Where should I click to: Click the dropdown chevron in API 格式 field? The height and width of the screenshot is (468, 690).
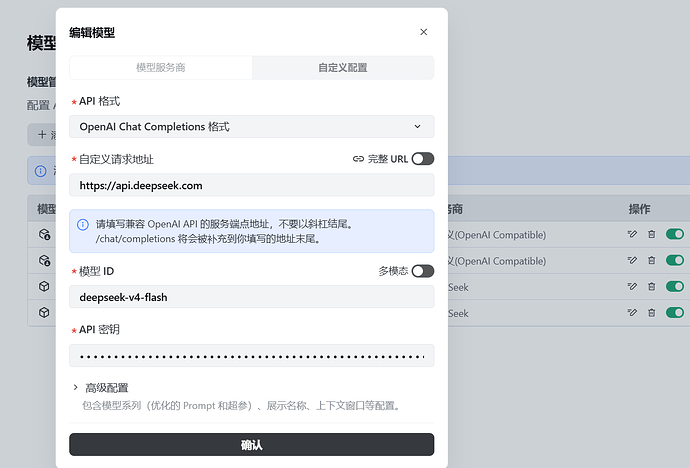point(417,127)
